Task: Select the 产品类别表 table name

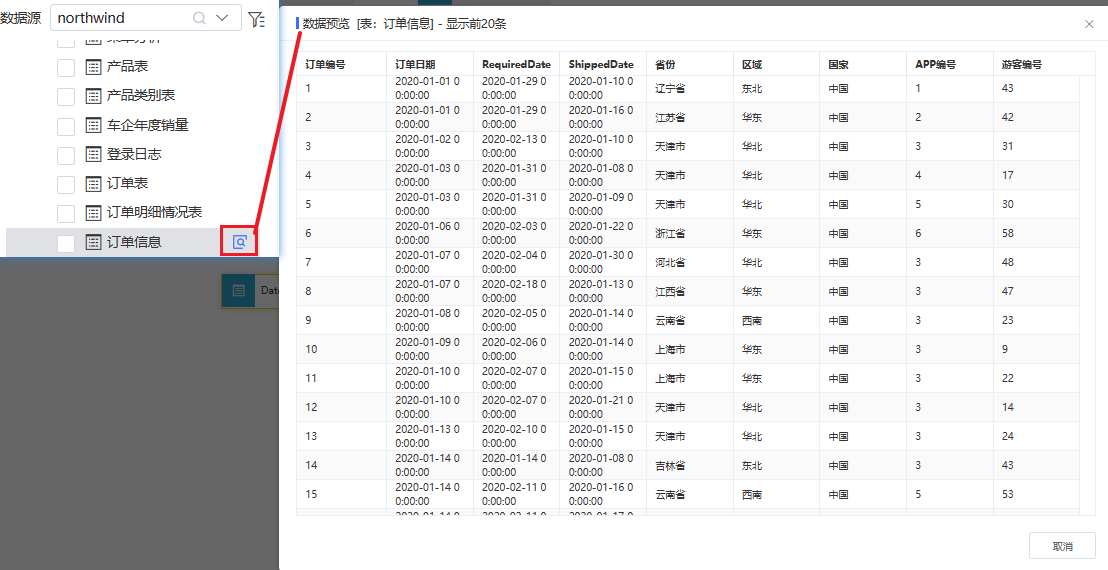Action: point(141,95)
